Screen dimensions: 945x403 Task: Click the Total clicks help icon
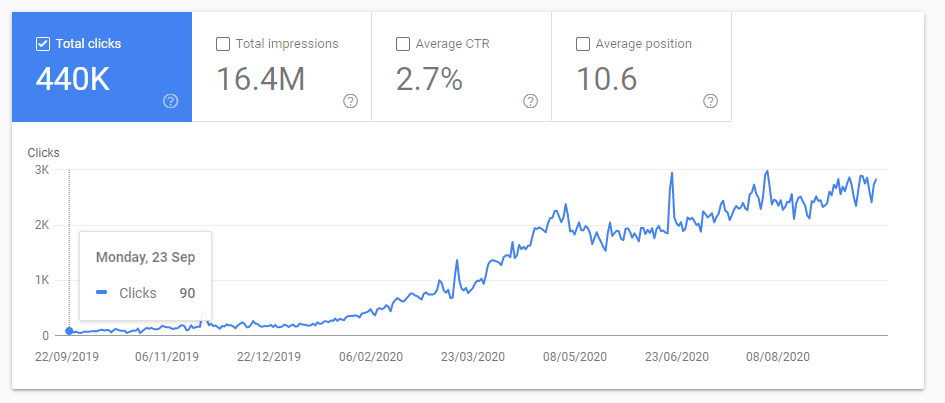pos(170,101)
